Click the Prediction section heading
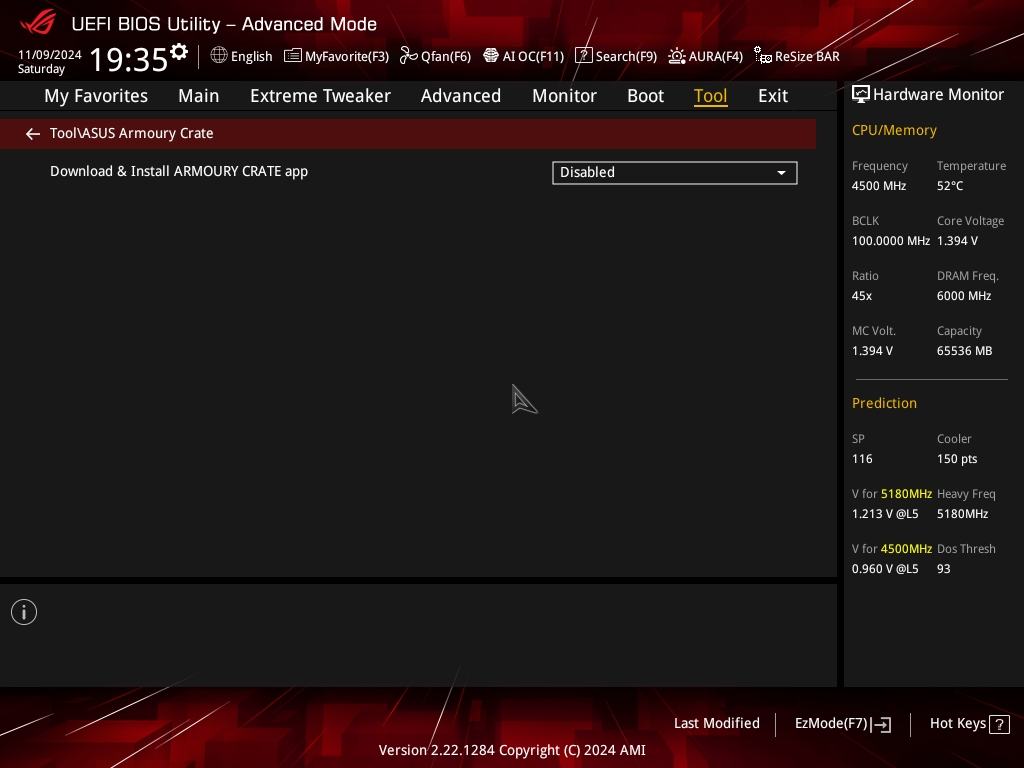The width and height of the screenshot is (1024, 768). (884, 403)
